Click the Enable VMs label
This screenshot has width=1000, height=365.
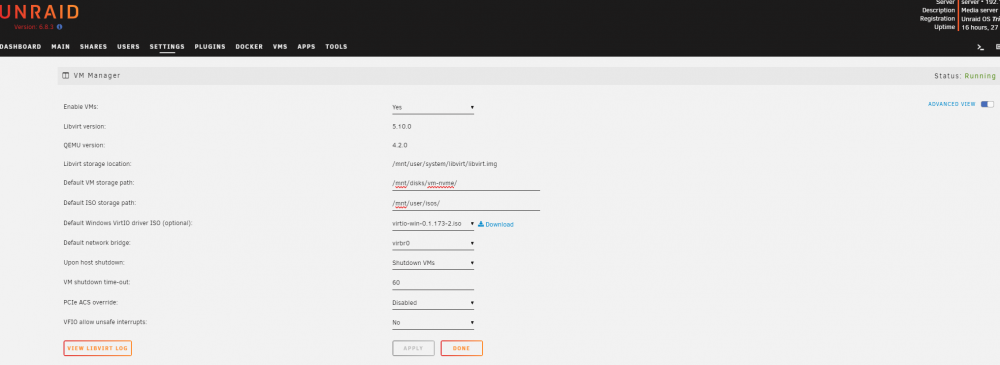coord(80,107)
